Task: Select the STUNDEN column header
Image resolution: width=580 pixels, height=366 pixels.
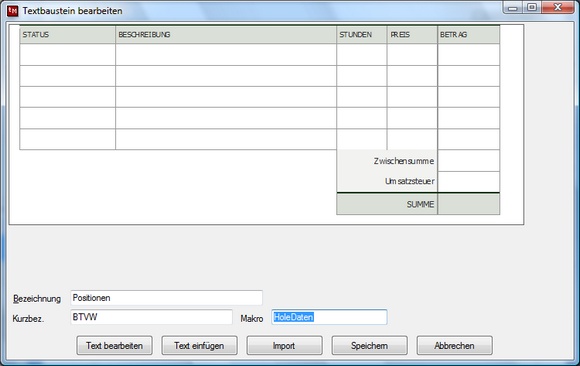Action: tap(362, 34)
